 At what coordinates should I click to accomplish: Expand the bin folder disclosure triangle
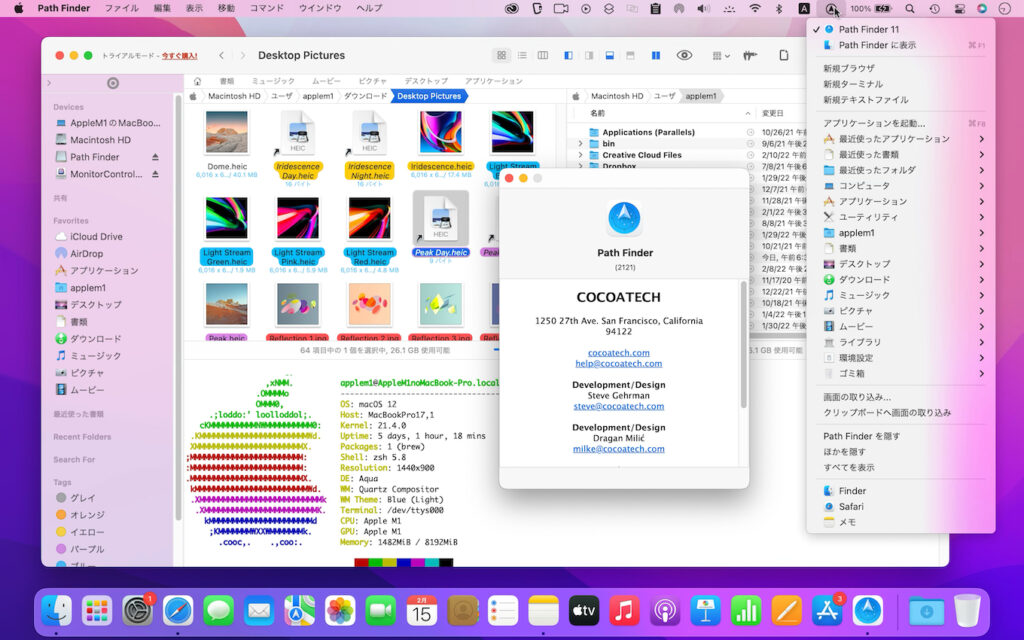click(x=580, y=144)
